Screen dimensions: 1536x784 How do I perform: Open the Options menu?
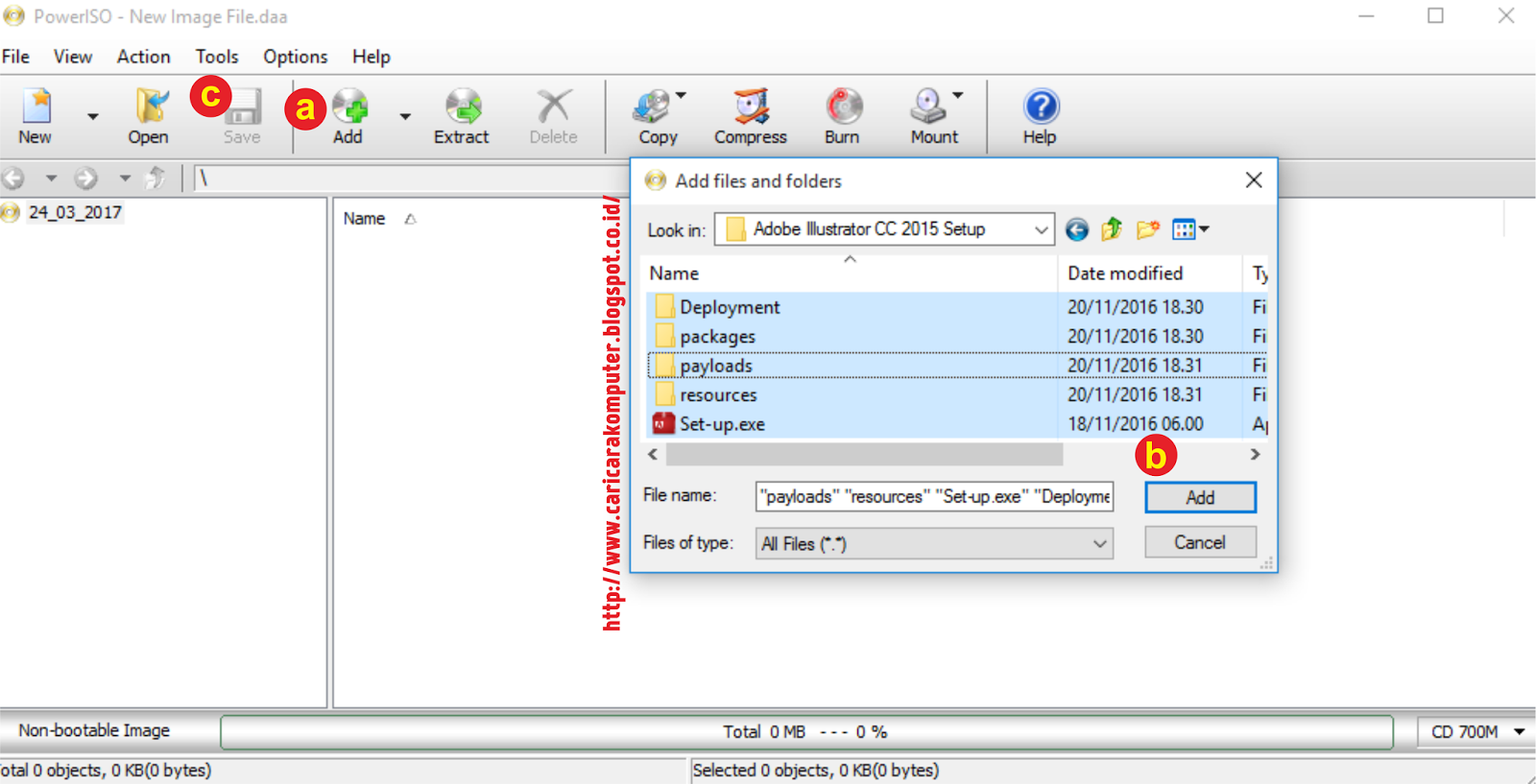point(296,57)
